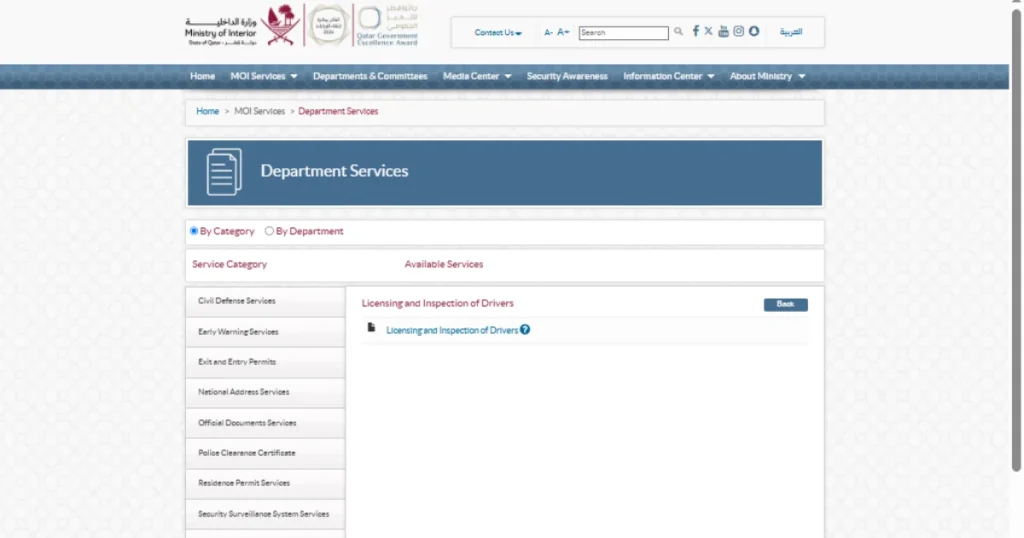The image size is (1024, 538).
Task: Increase font size with A+ button
Action: click(x=563, y=32)
